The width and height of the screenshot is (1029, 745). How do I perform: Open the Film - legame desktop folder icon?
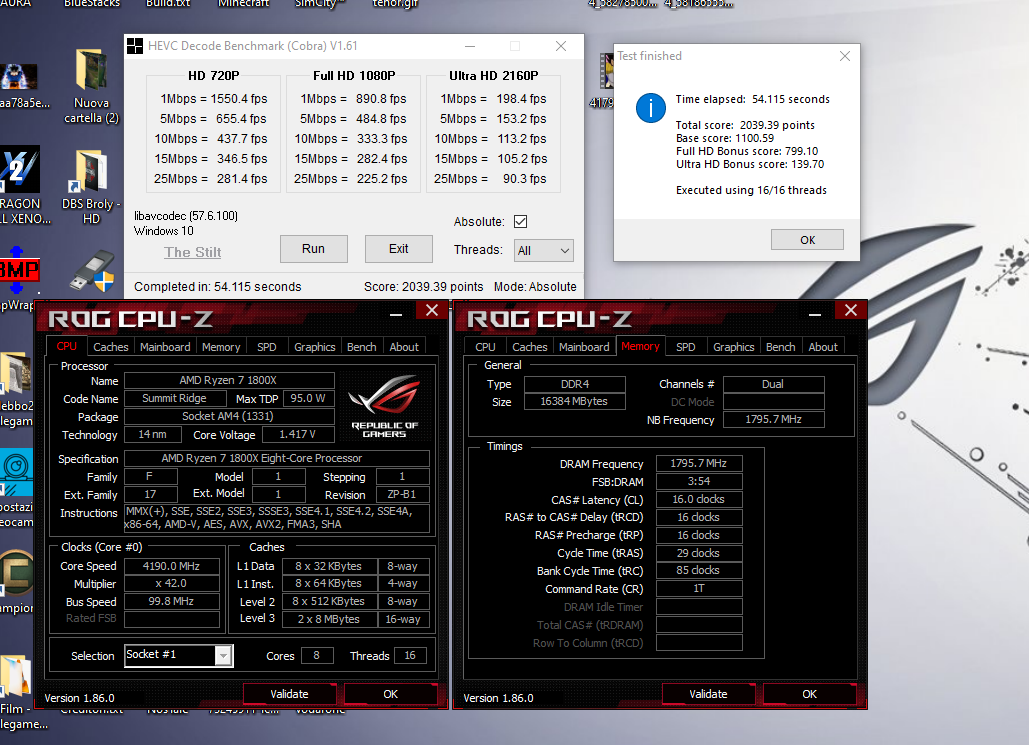pyautogui.click(x=16, y=675)
